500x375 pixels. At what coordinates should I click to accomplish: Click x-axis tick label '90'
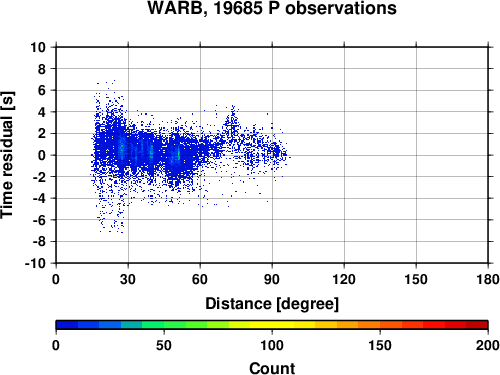pos(272,279)
